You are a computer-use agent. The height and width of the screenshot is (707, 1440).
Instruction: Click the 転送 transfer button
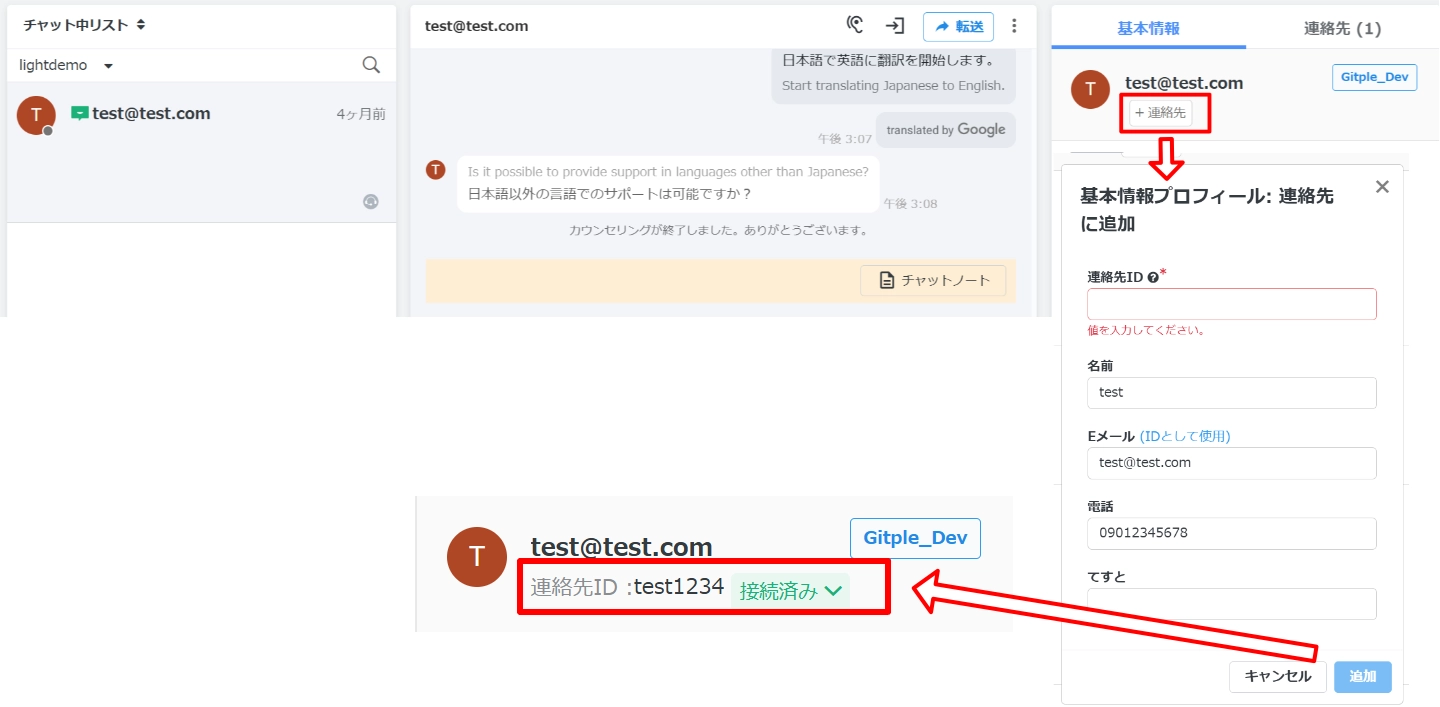[958, 26]
